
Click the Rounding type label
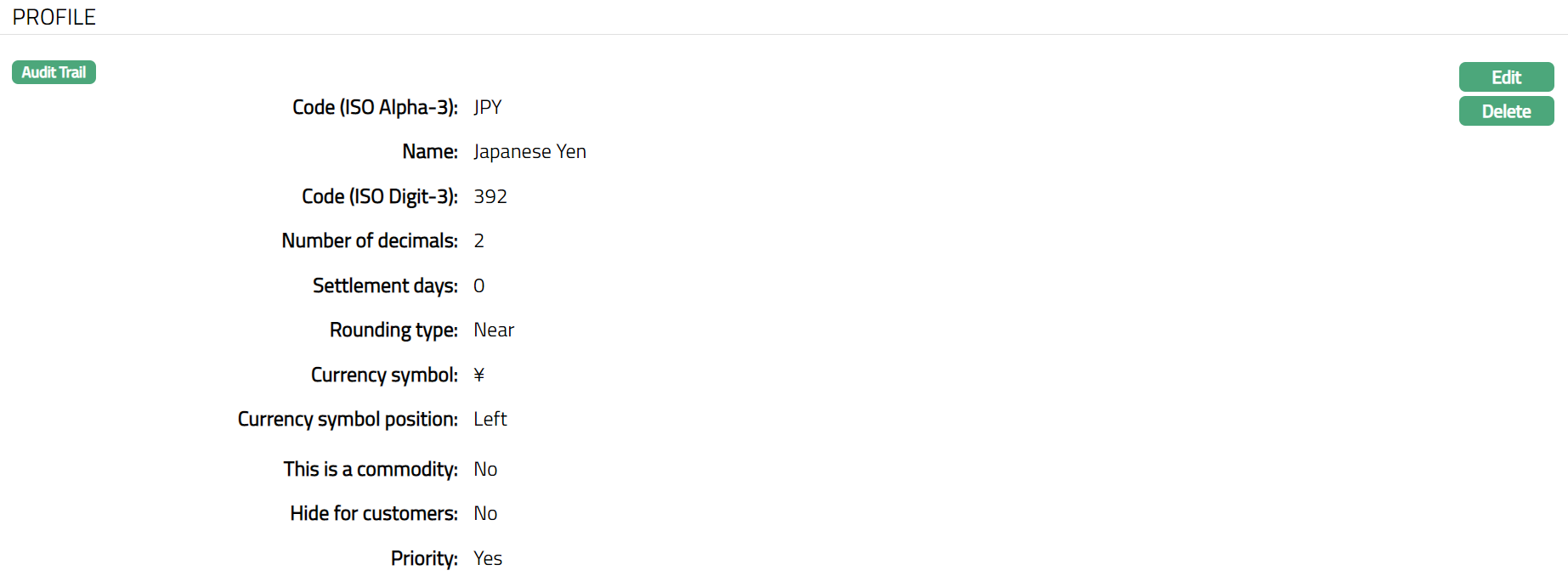point(393,330)
